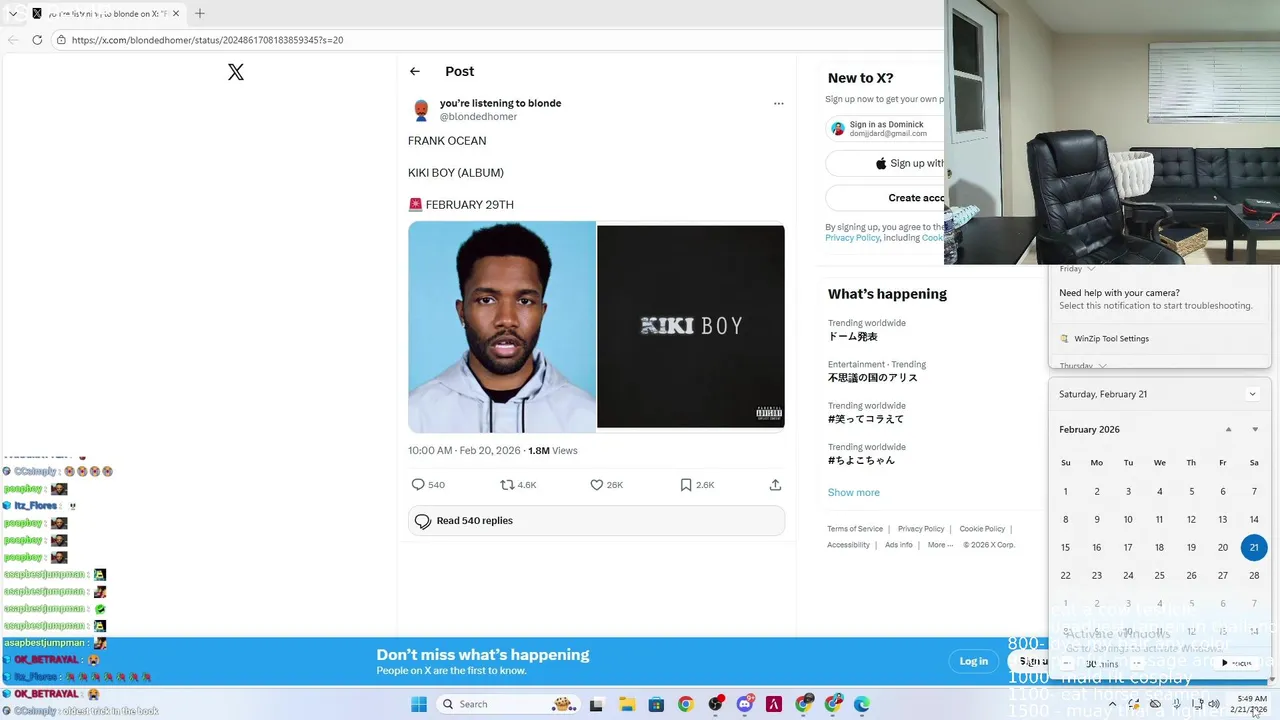Image resolution: width=1280 pixels, height=720 pixels.
Task: Click the @blondedhomer handle
Action: pos(478,117)
